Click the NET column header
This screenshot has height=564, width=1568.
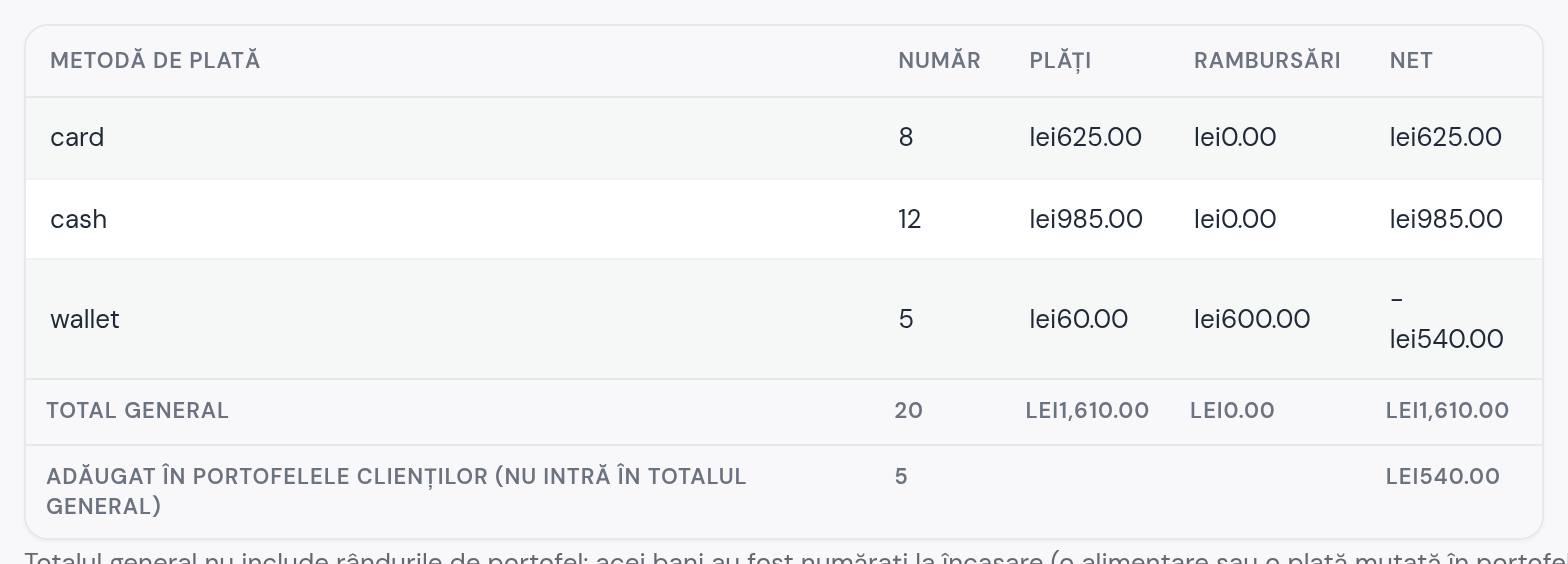tap(1411, 61)
